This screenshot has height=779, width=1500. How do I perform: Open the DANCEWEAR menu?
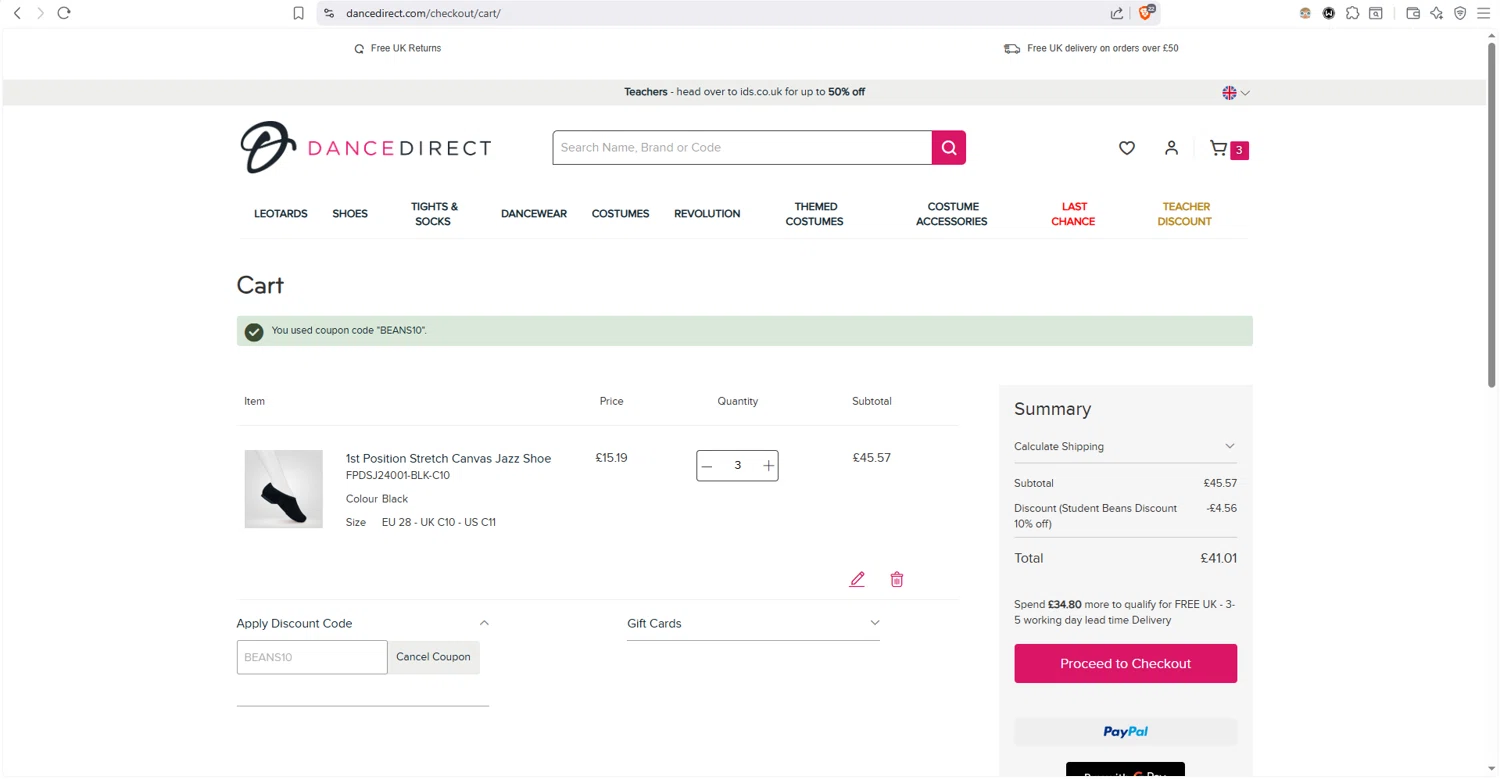pos(534,214)
